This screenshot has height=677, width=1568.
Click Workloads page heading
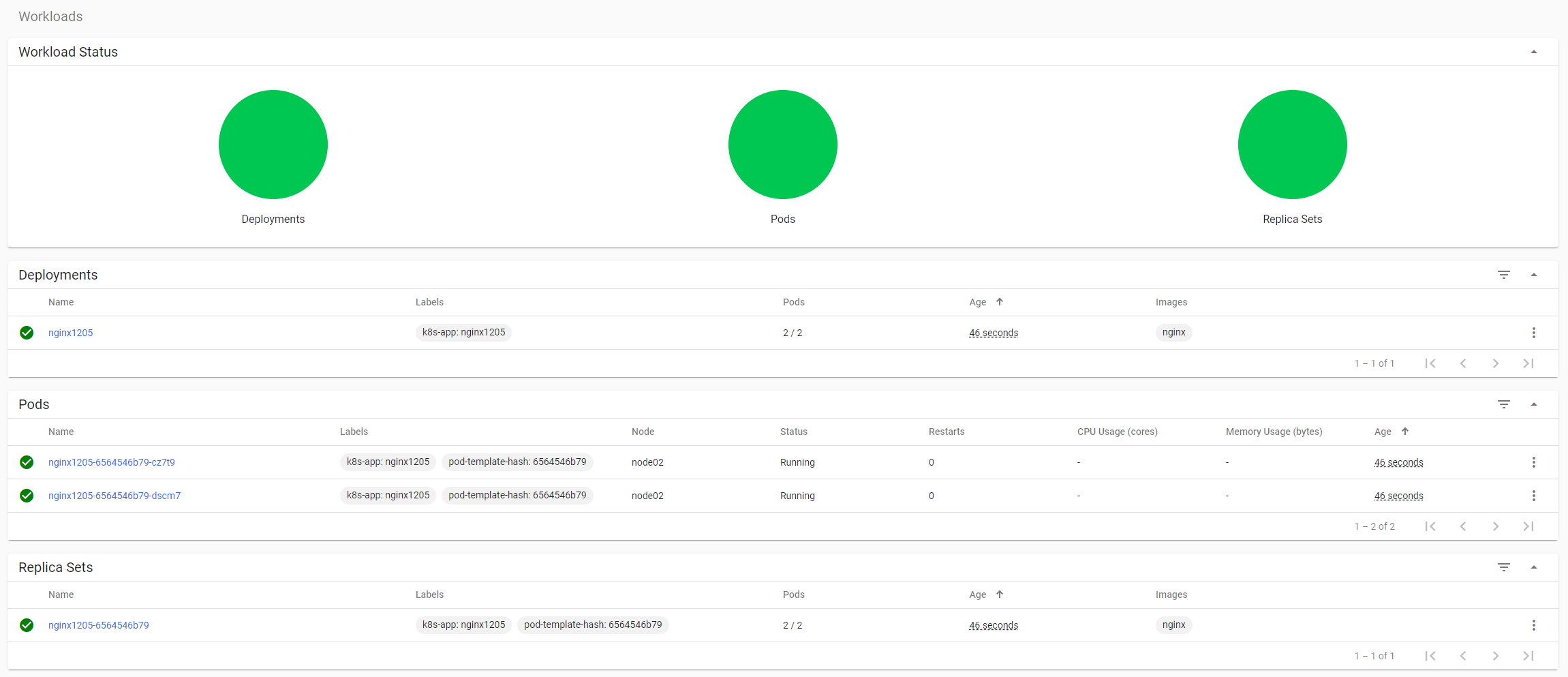pyautogui.click(x=50, y=16)
